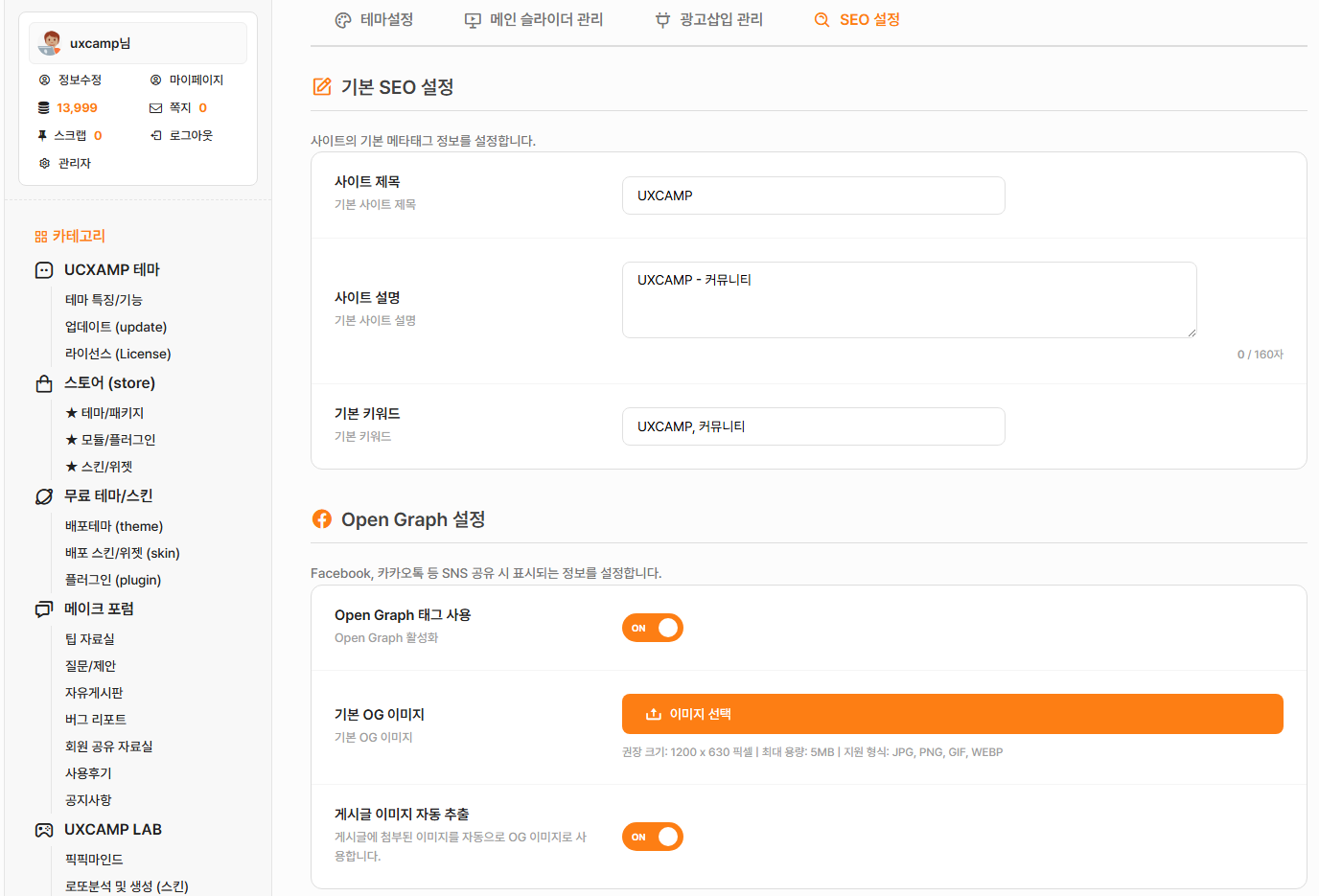
Task: Click the user avatar icon beside uxcamp
Action: click(x=51, y=43)
